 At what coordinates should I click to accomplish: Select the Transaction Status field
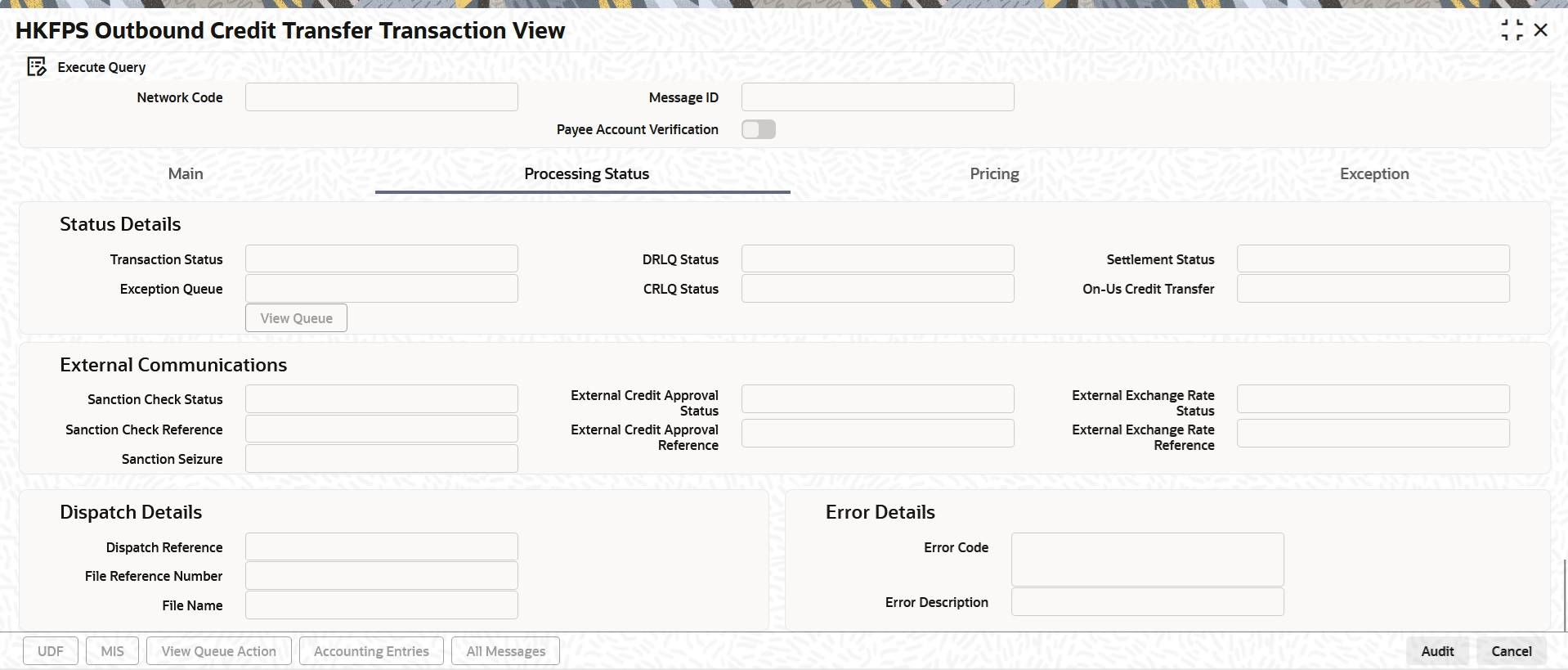381,259
